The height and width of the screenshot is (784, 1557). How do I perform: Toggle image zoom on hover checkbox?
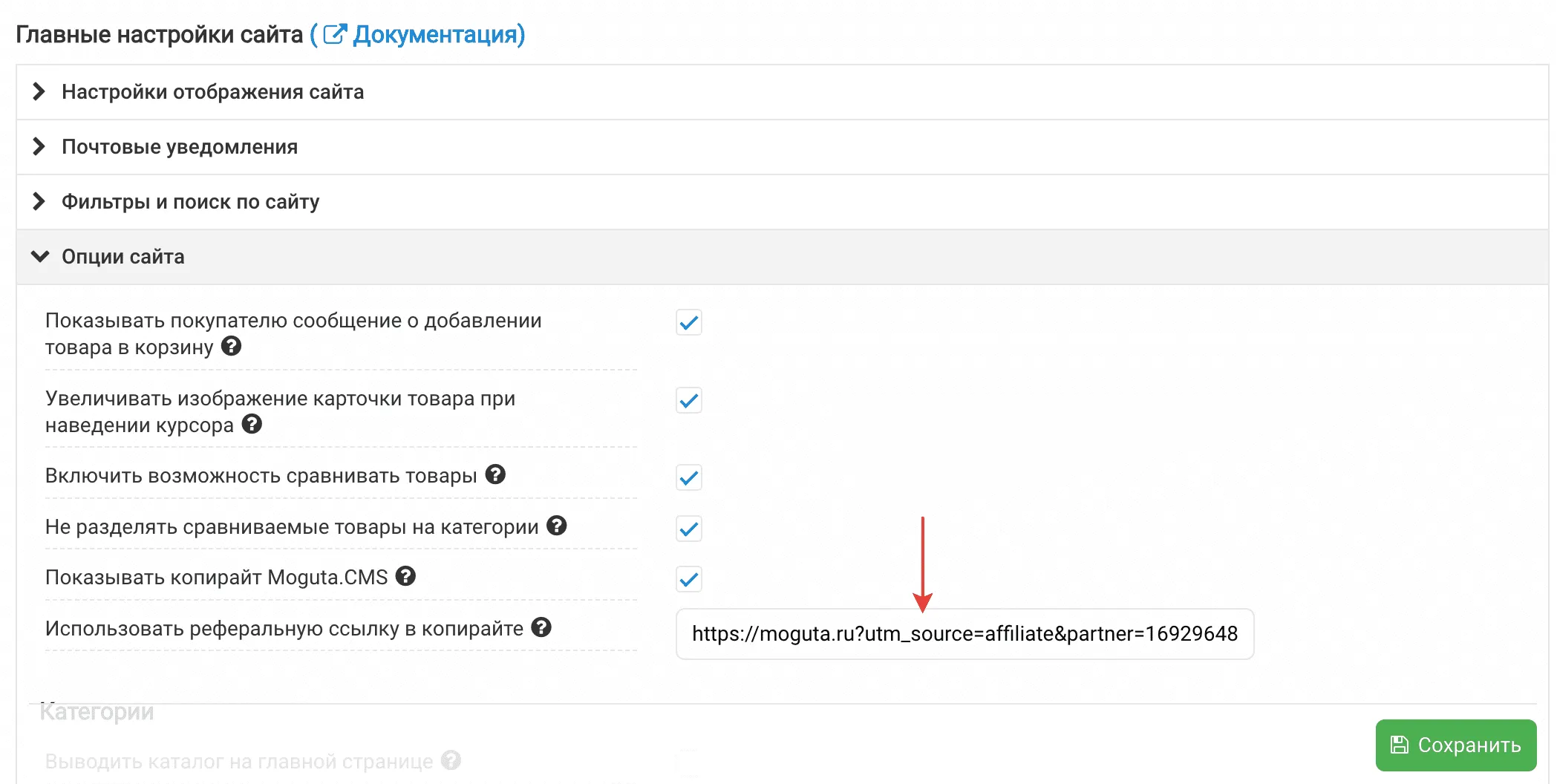tap(689, 401)
